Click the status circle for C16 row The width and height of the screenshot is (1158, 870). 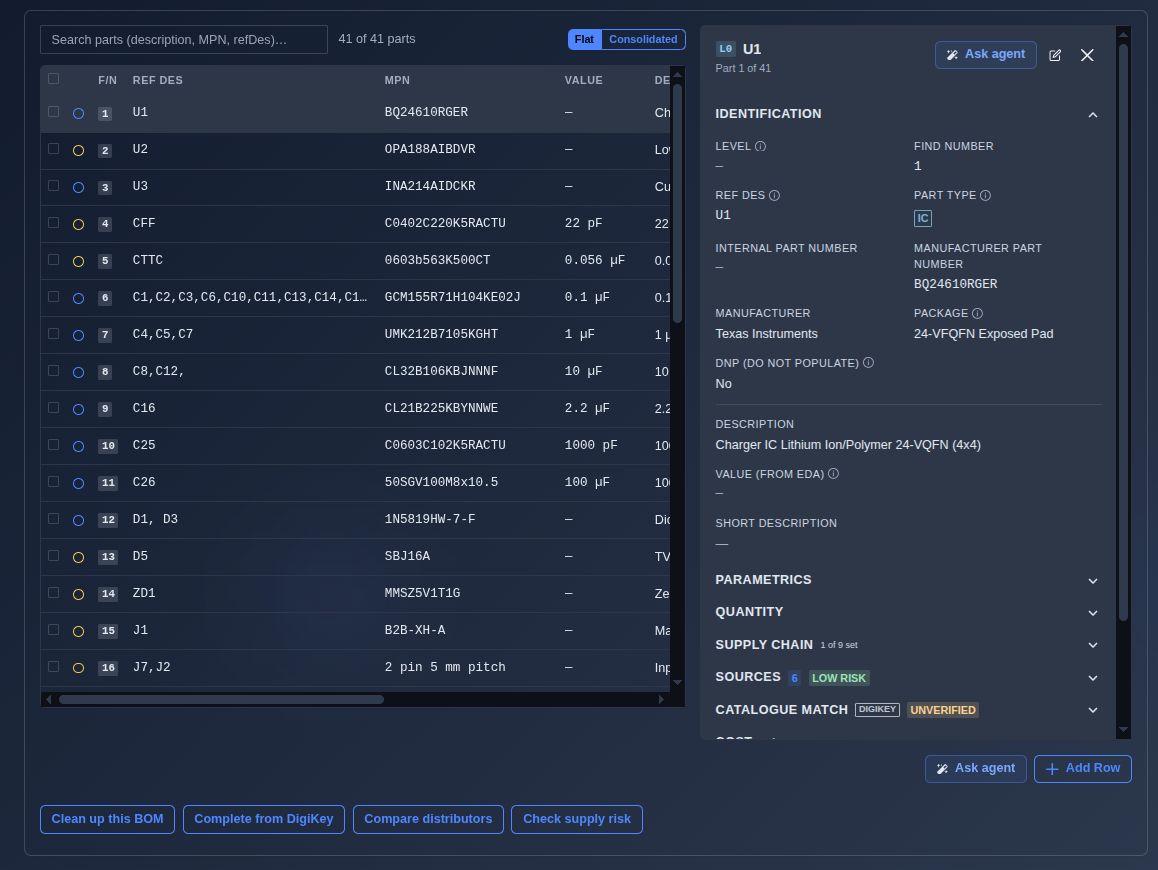click(x=78, y=409)
